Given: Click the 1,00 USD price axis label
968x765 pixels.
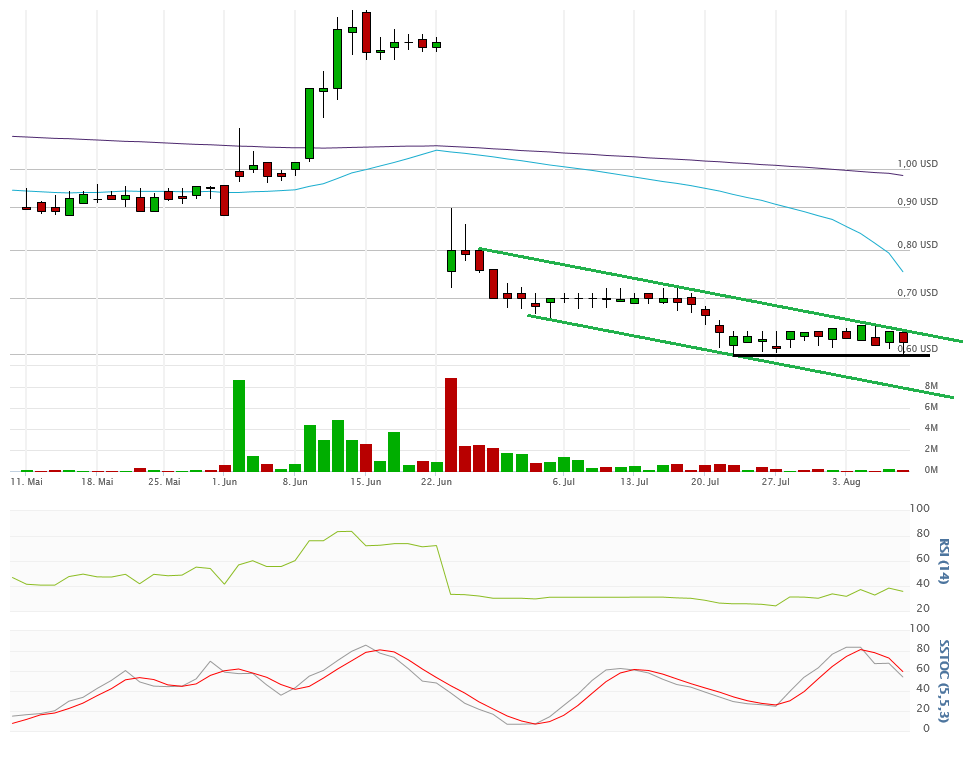Looking at the screenshot, I should coord(917,164).
